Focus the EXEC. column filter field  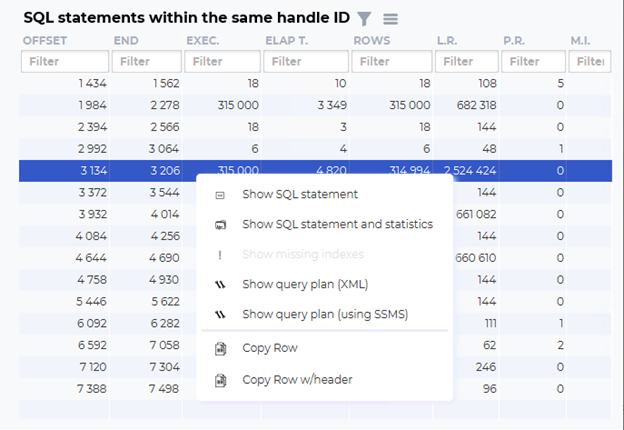click(222, 61)
